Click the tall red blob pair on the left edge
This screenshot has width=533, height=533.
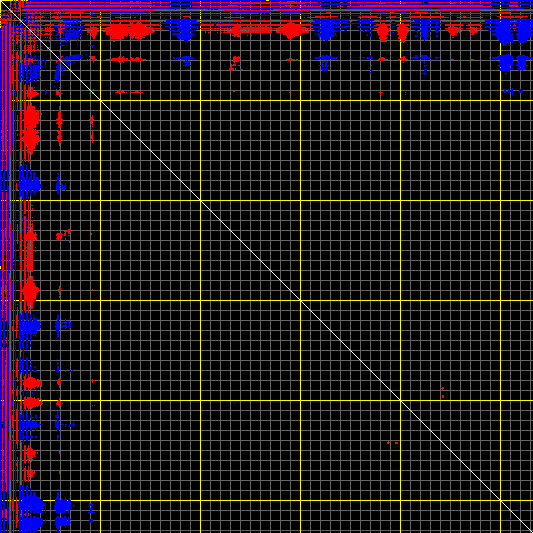(x=31, y=129)
